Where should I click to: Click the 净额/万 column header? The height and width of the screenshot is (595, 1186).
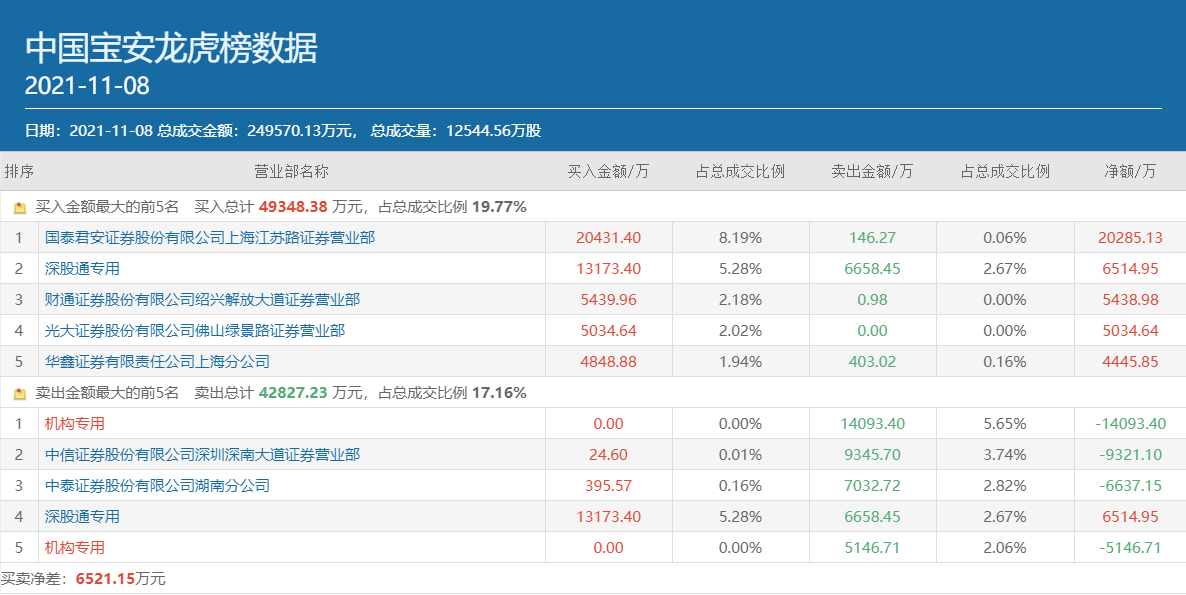1129,171
